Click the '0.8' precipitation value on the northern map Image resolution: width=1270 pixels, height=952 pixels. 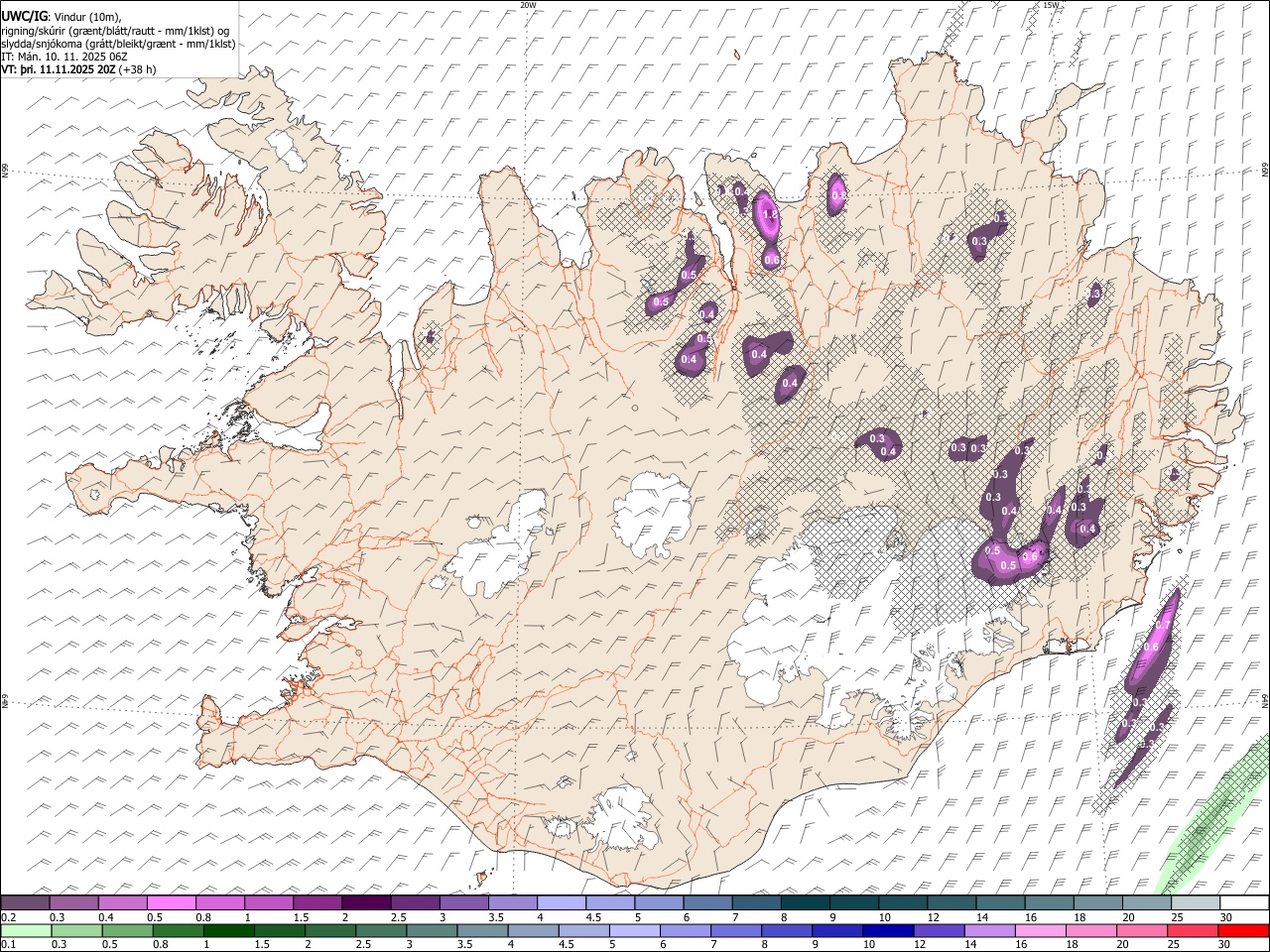[x=838, y=196]
